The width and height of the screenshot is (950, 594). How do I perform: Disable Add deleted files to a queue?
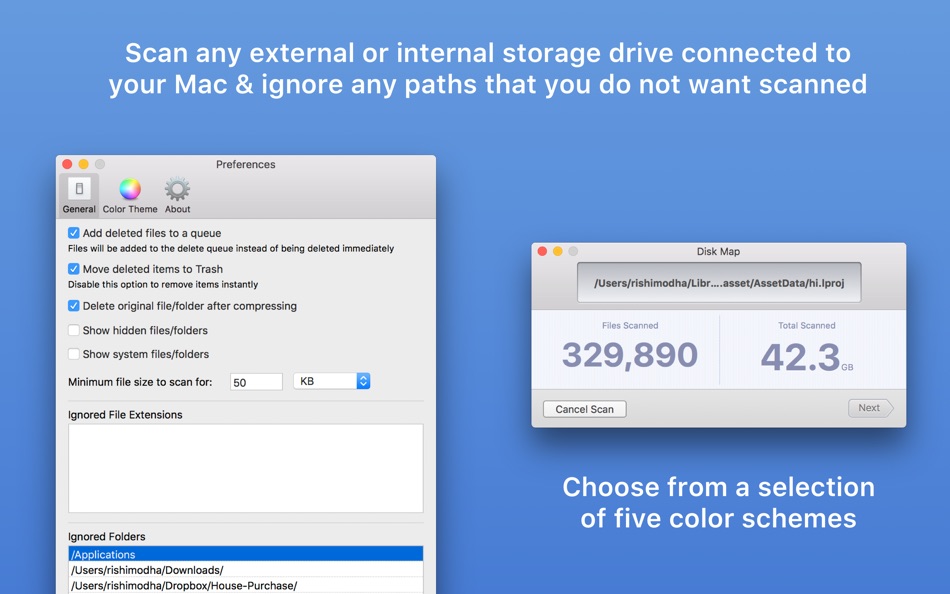pos(74,233)
